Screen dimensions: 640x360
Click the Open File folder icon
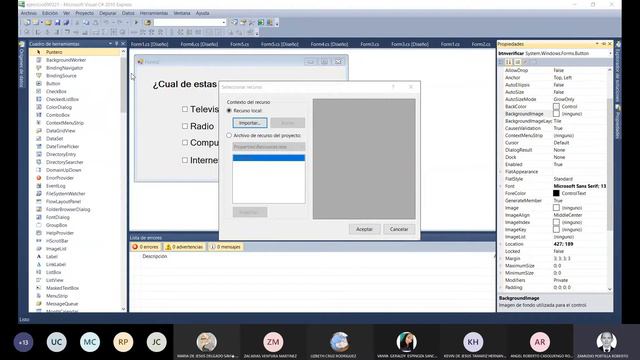pos(48,22)
